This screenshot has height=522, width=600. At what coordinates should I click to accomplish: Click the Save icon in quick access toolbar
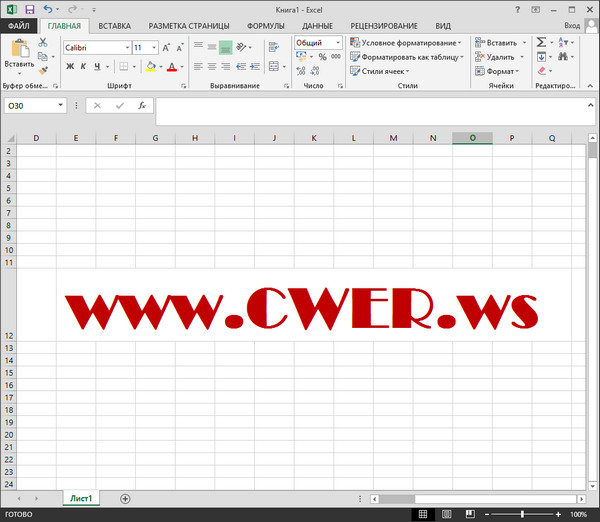29,8
